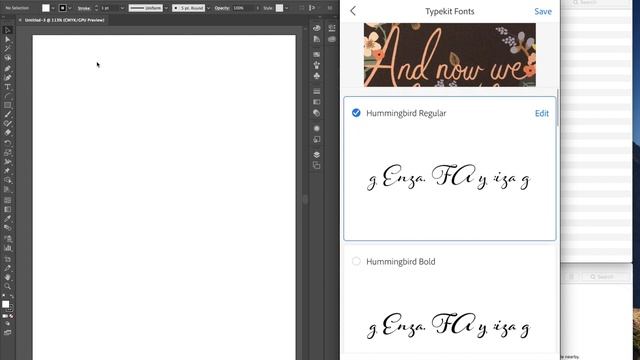The image size is (640, 360).
Task: Open the Swatches panel icon
Action: (x=317, y=54)
